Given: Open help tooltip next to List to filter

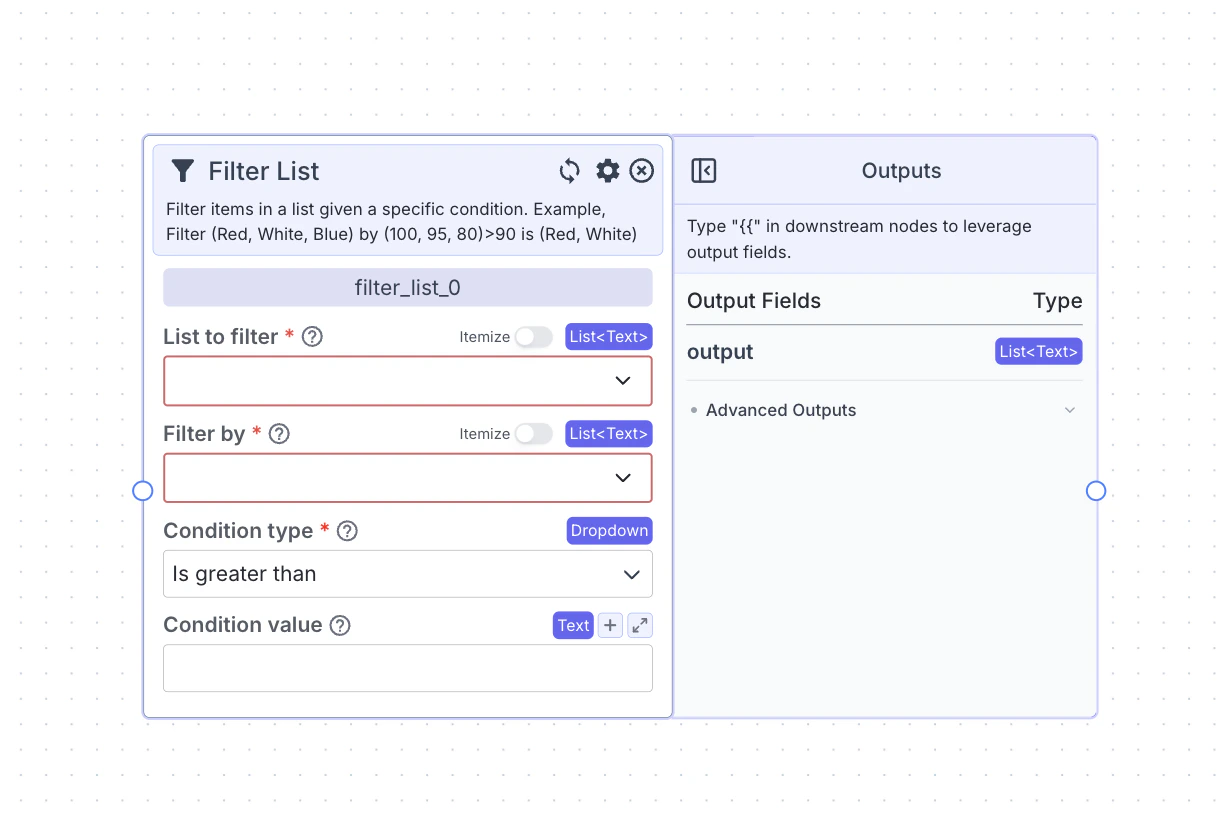Looking at the screenshot, I should (x=311, y=337).
